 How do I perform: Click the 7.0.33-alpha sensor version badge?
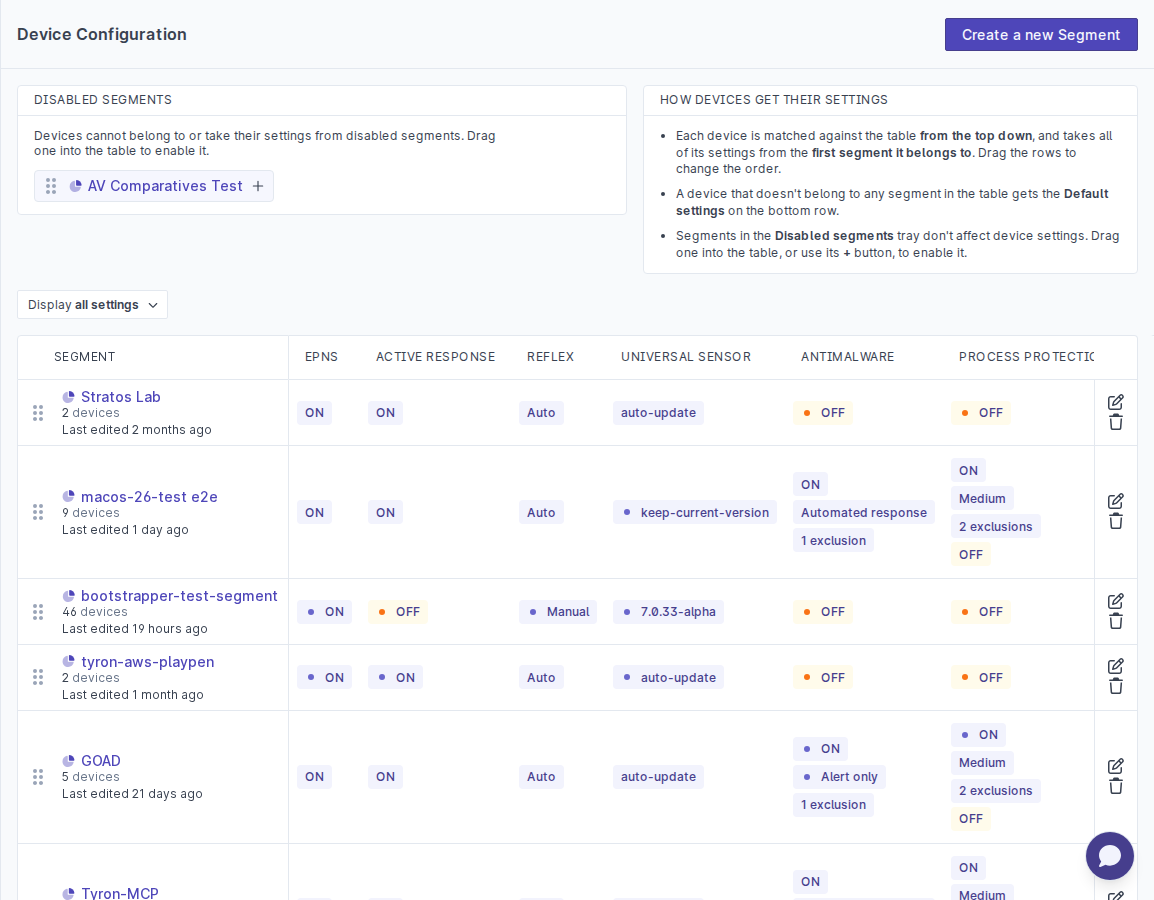coord(668,612)
